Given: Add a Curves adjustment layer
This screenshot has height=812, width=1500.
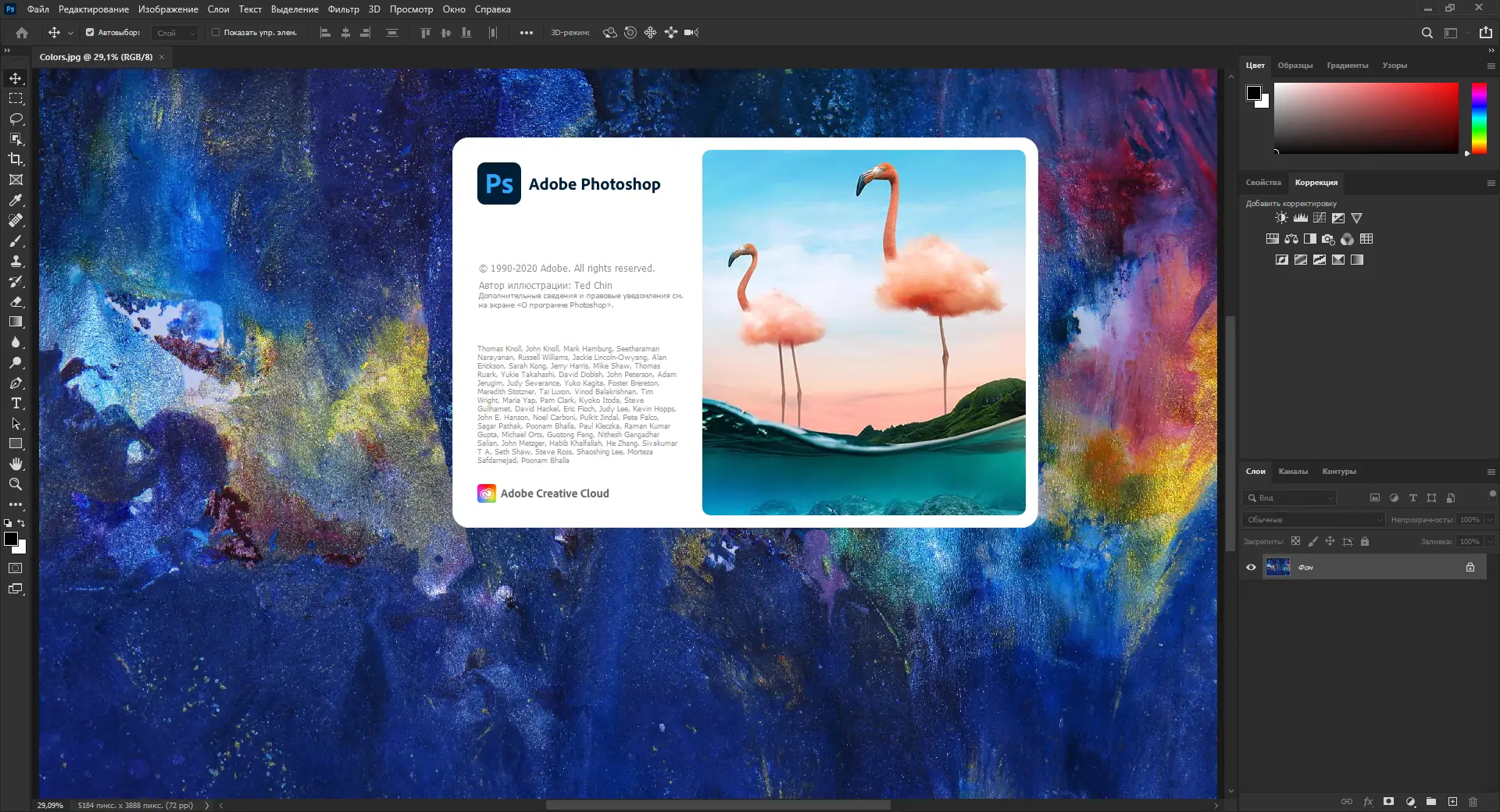Looking at the screenshot, I should coord(1320,218).
